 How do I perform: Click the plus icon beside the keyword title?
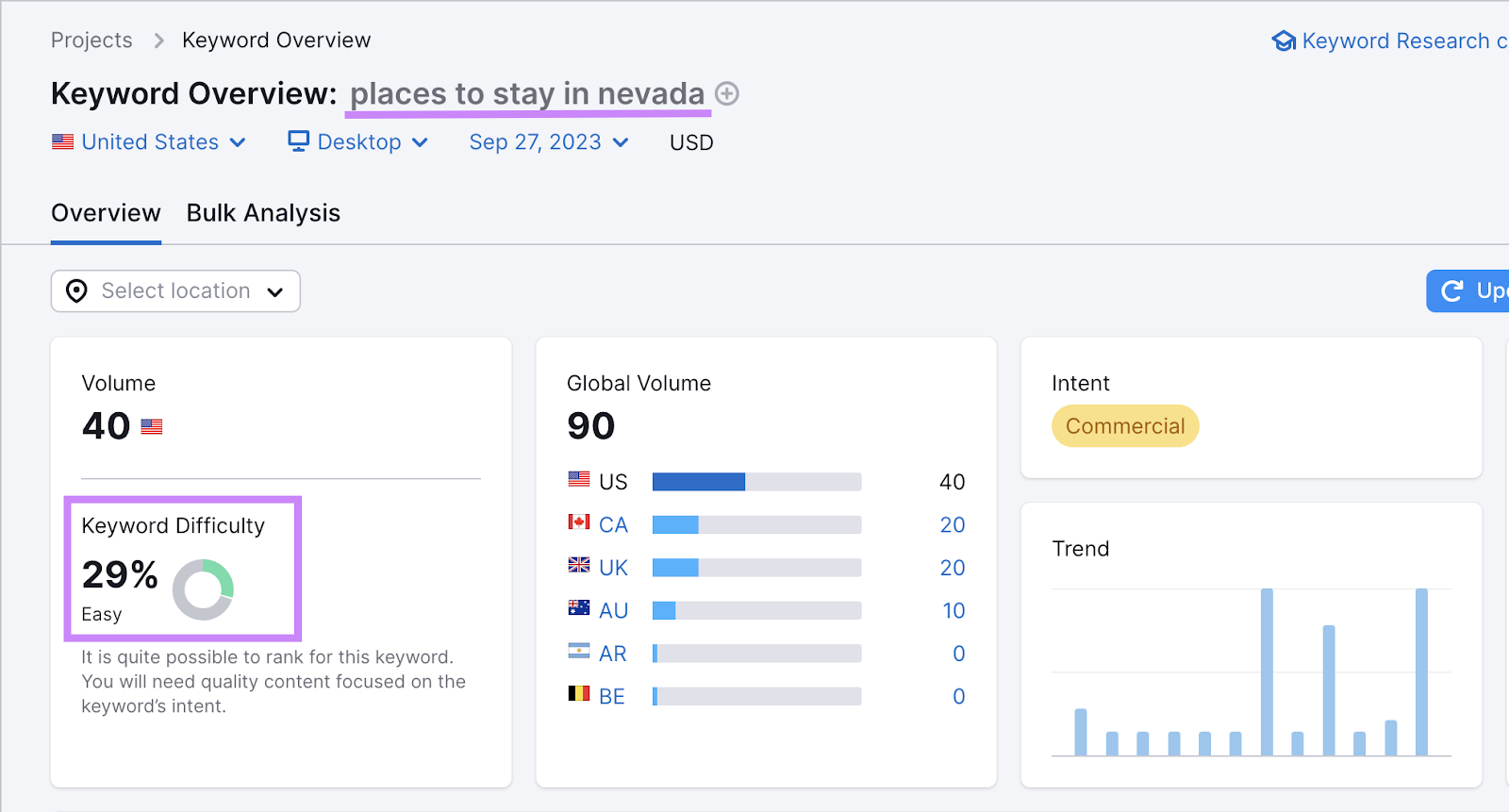[726, 93]
